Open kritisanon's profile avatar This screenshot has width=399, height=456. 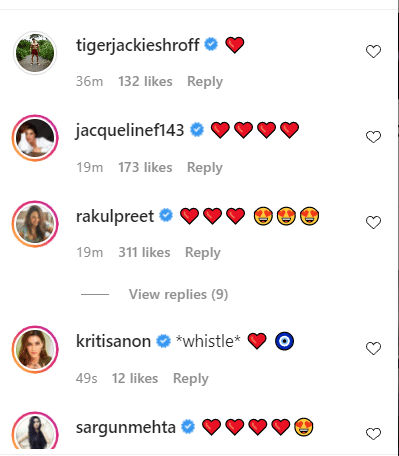coord(35,349)
